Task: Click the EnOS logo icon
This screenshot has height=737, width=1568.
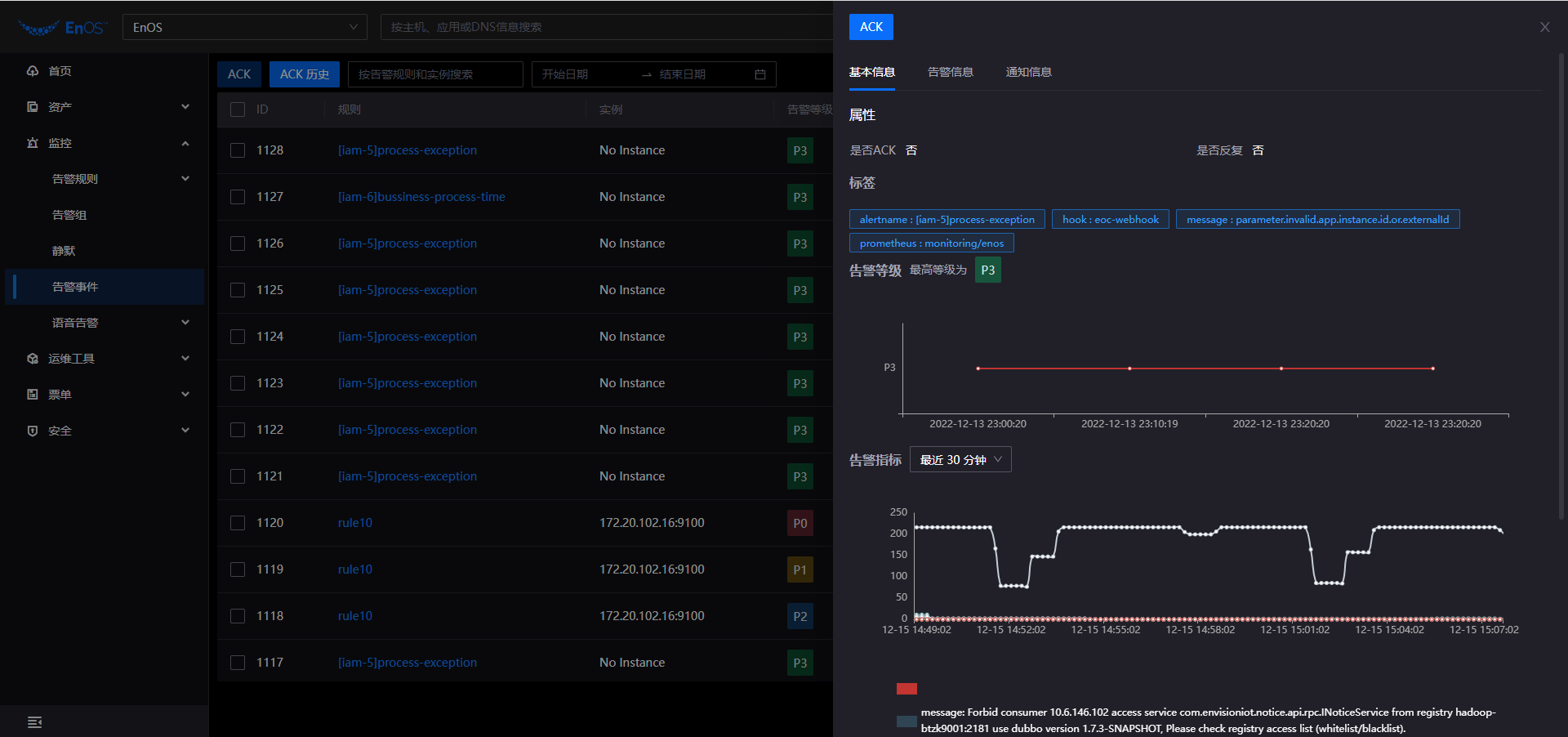Action: pos(61,28)
